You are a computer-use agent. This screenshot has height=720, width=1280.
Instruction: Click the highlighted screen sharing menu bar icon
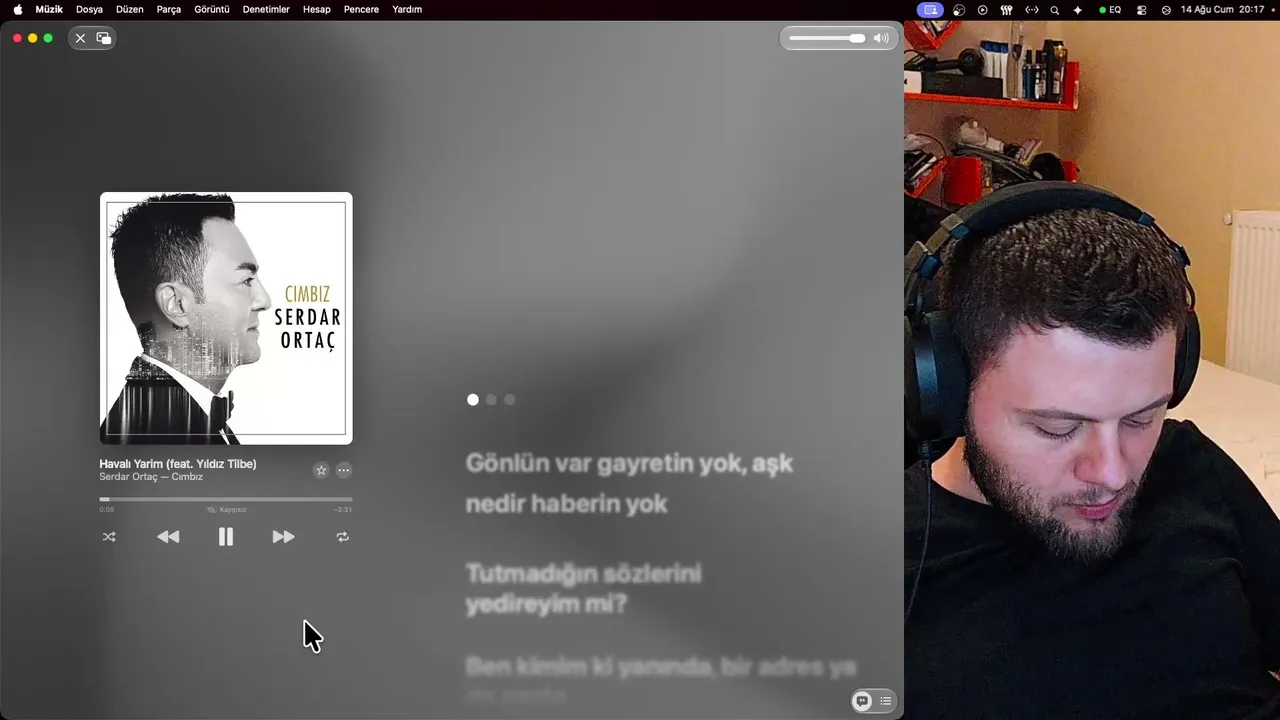[931, 10]
